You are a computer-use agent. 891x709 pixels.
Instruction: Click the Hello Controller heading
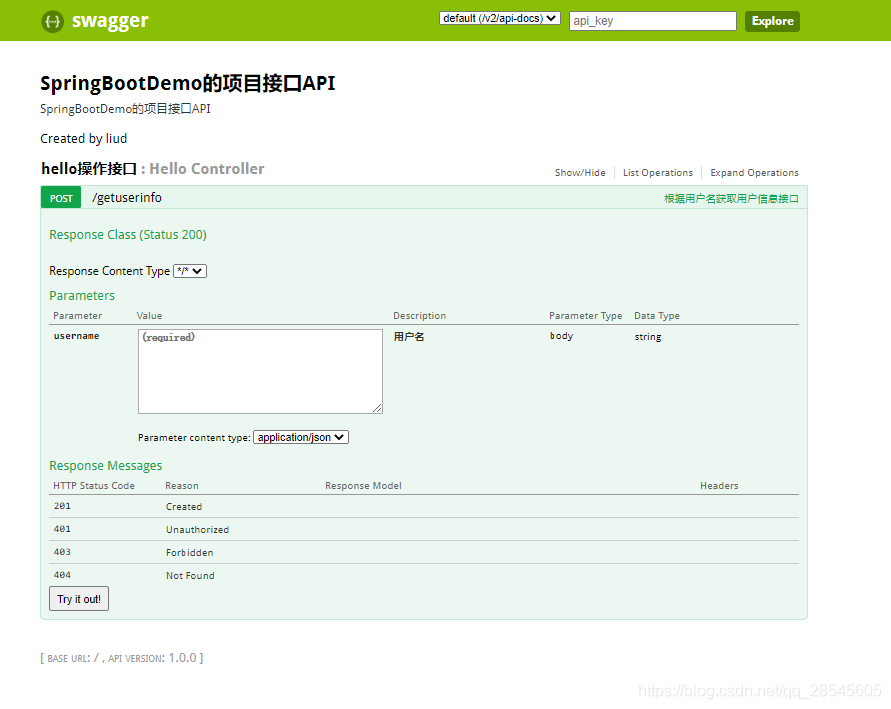click(x=206, y=168)
